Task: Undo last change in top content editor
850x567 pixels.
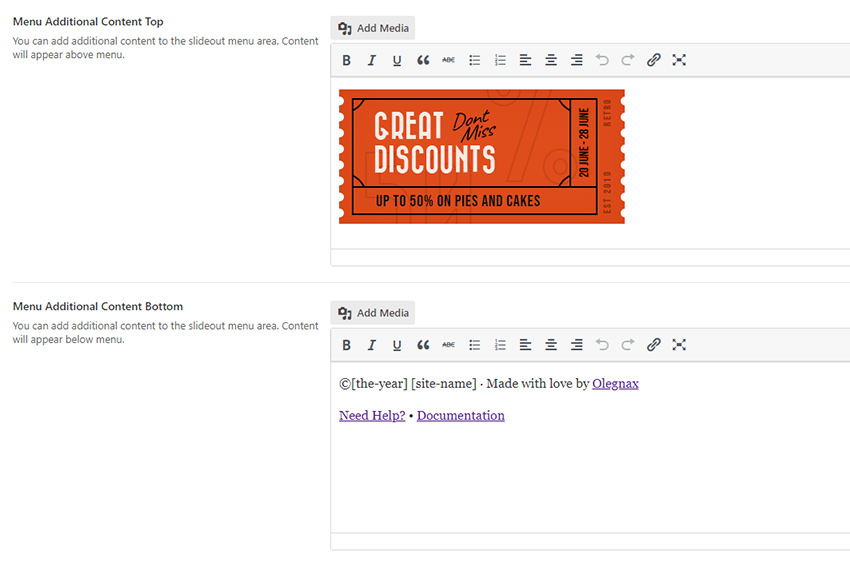Action: (x=602, y=60)
